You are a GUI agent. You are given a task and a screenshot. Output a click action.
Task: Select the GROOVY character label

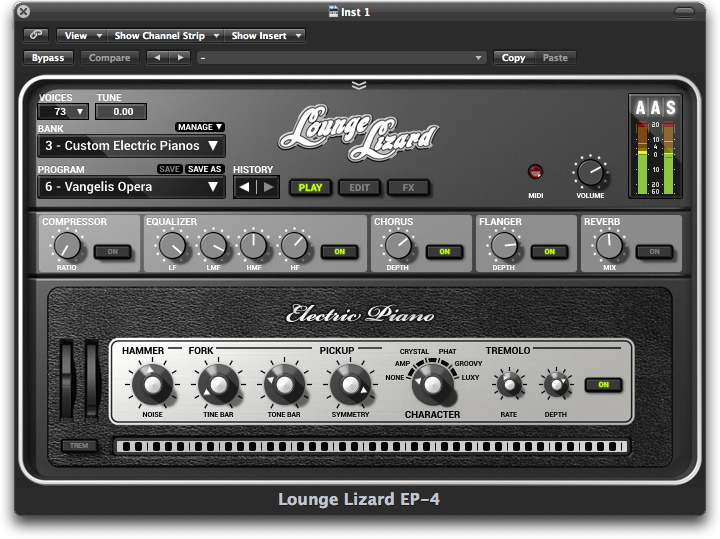click(x=468, y=363)
